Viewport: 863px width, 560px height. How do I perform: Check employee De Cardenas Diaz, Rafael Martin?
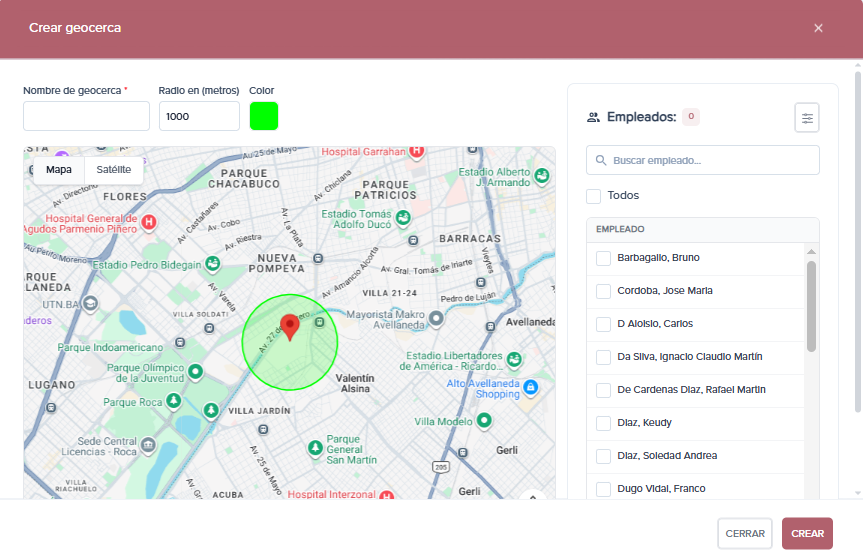click(603, 390)
